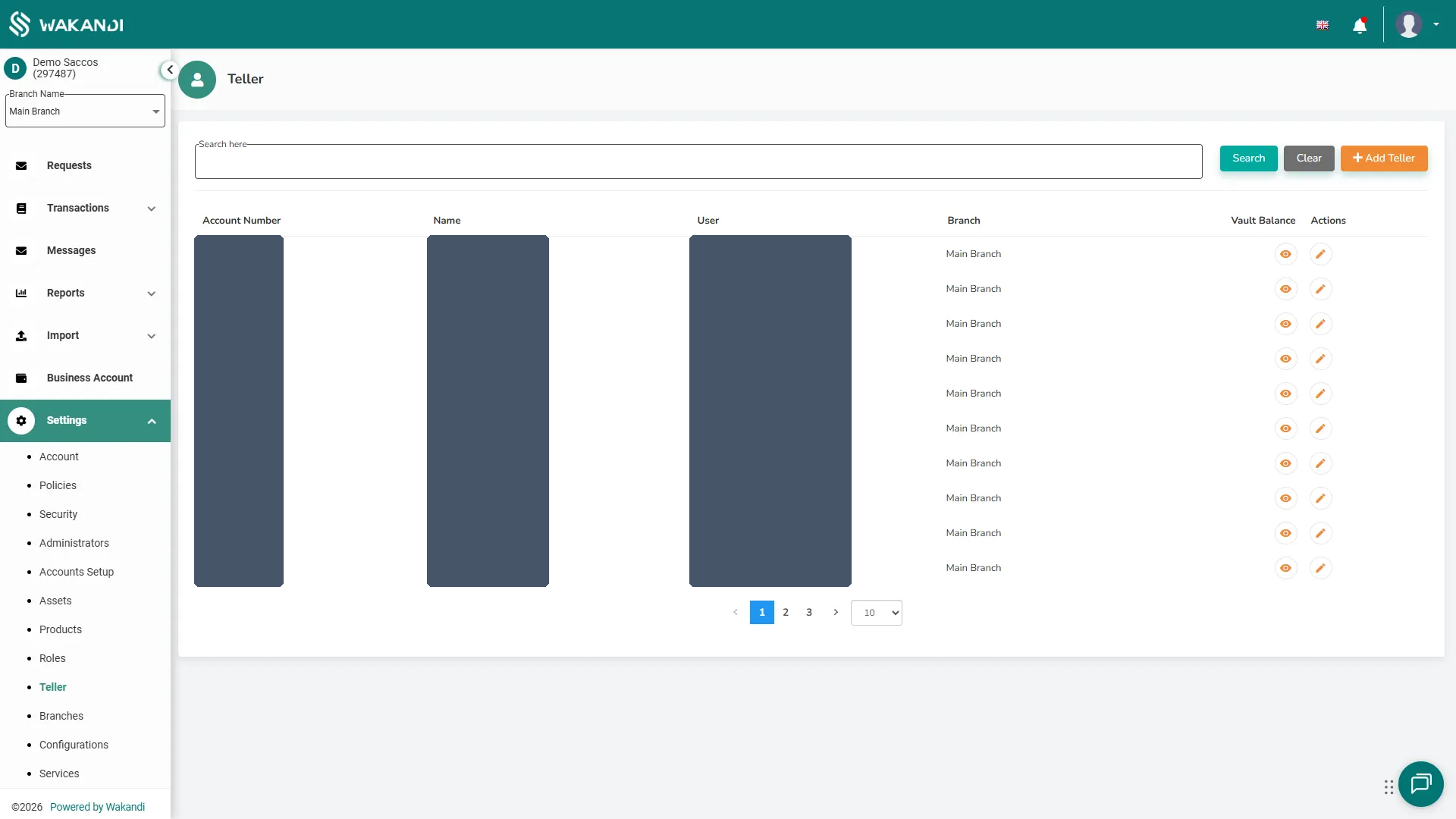Open notifications bell

coord(1360,26)
